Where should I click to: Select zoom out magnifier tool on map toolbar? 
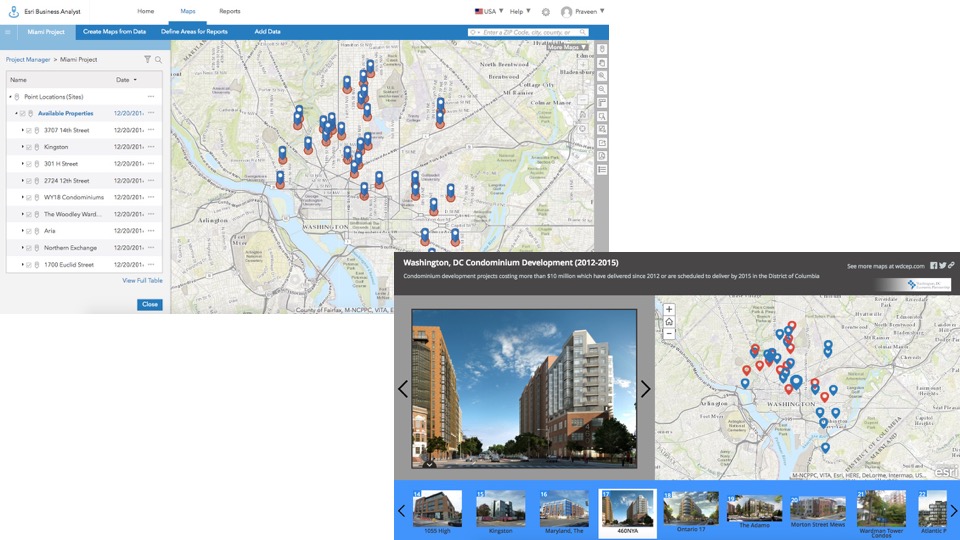point(602,89)
